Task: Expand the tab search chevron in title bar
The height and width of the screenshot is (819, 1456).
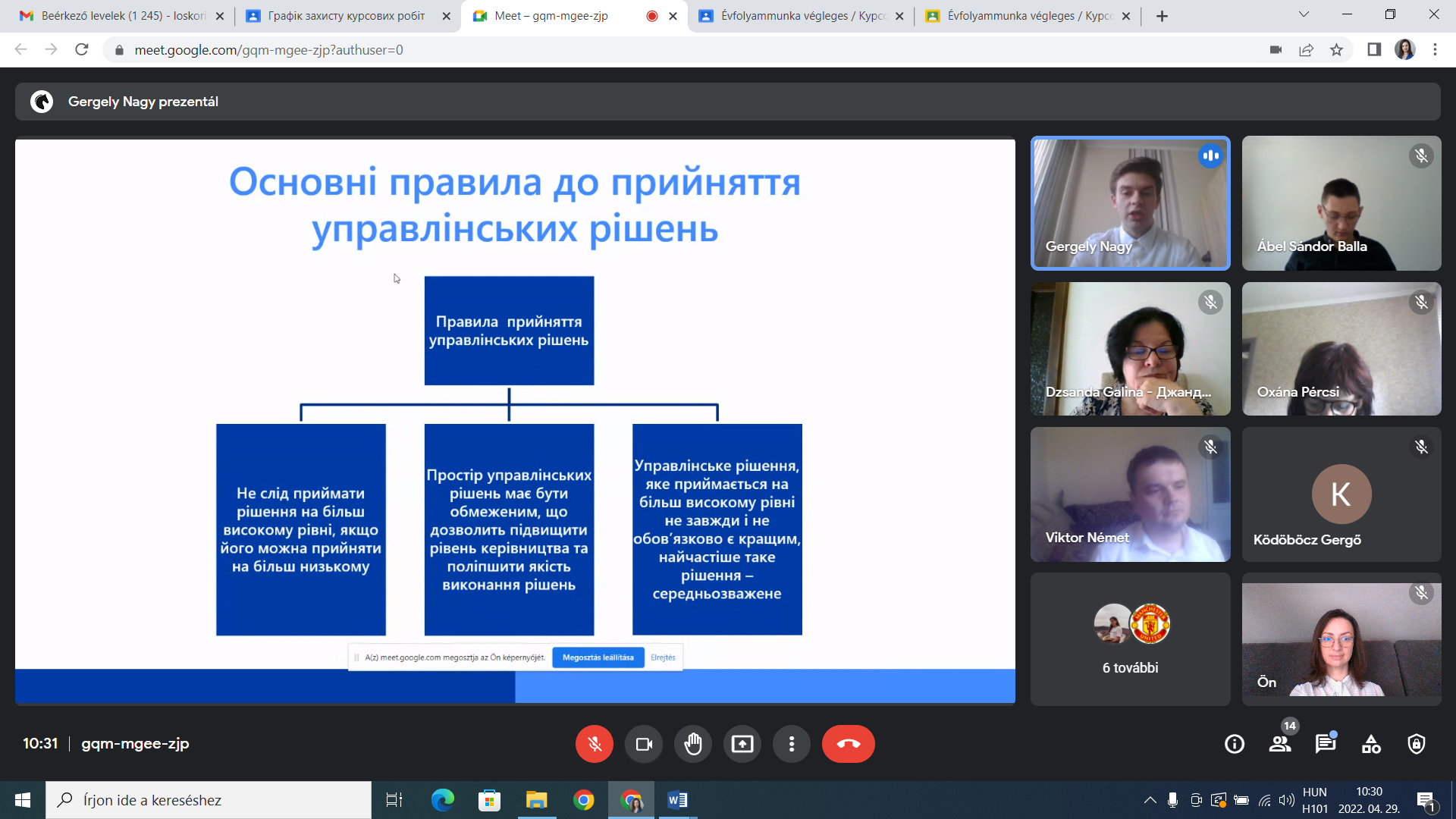Action: click(1304, 14)
